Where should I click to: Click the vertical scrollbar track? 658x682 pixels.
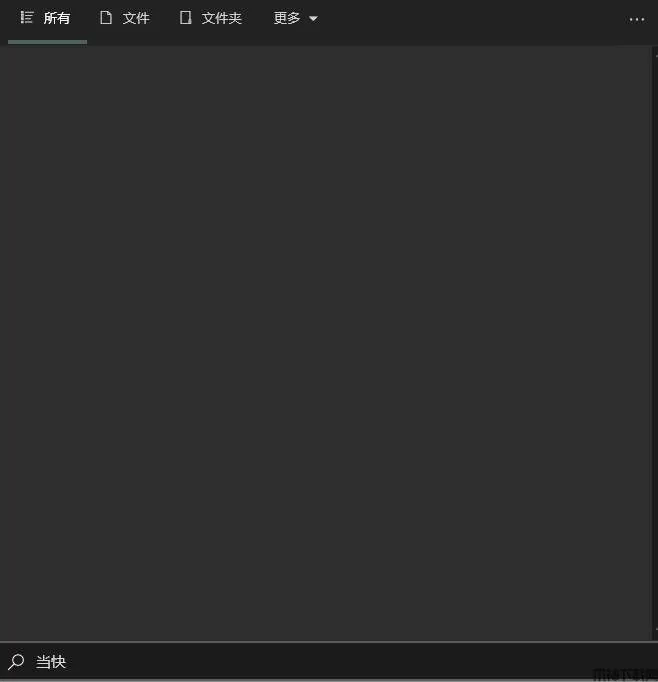point(655,344)
